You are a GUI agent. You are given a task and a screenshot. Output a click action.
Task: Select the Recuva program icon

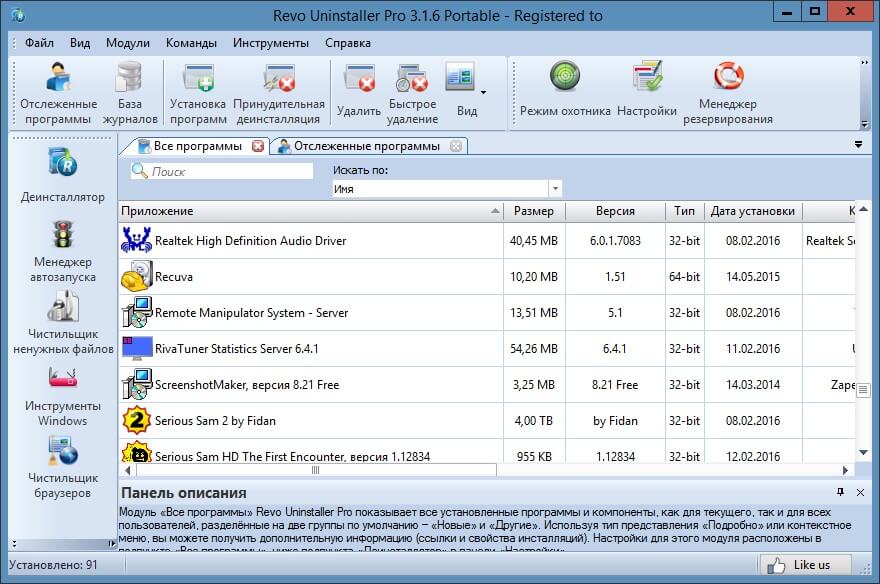point(136,276)
